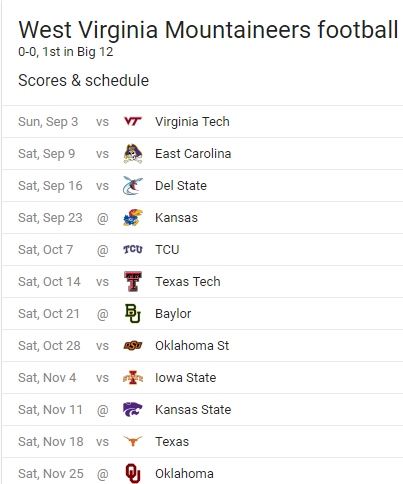Click the Virginia Tech VT logo
This screenshot has height=484, width=403.
click(x=133, y=122)
